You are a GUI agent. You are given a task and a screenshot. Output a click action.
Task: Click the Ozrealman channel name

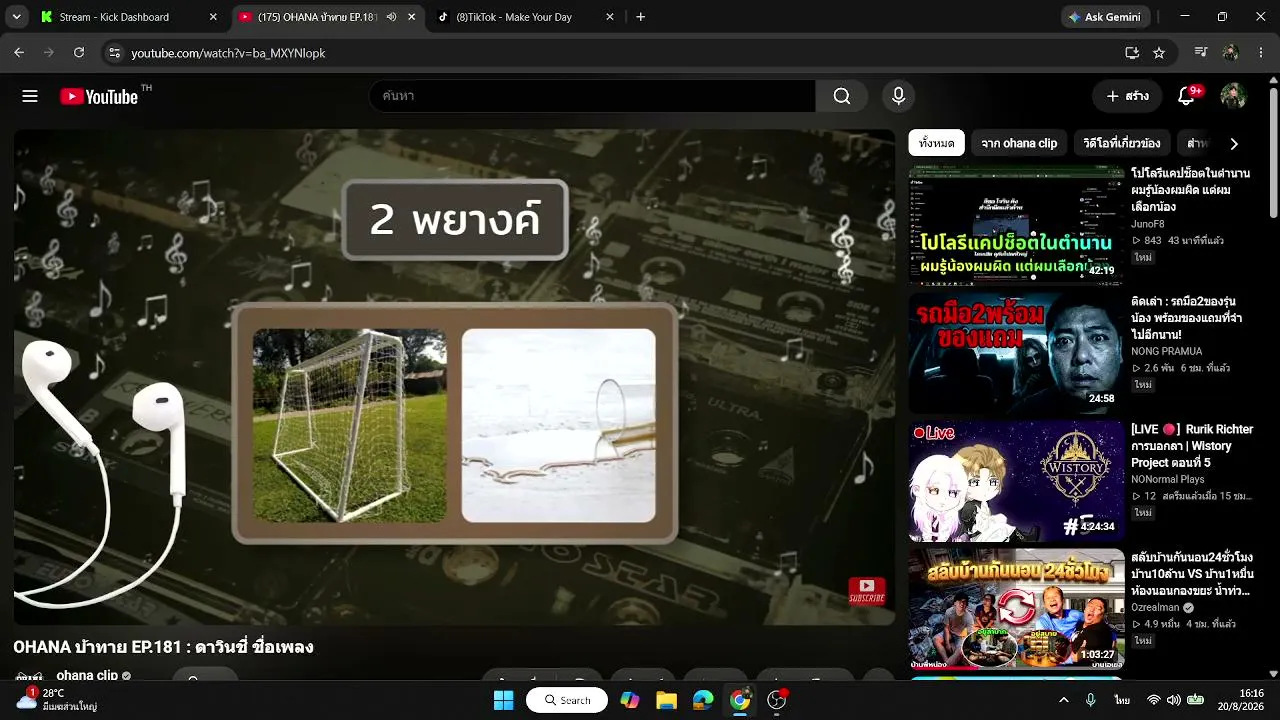coord(1155,607)
